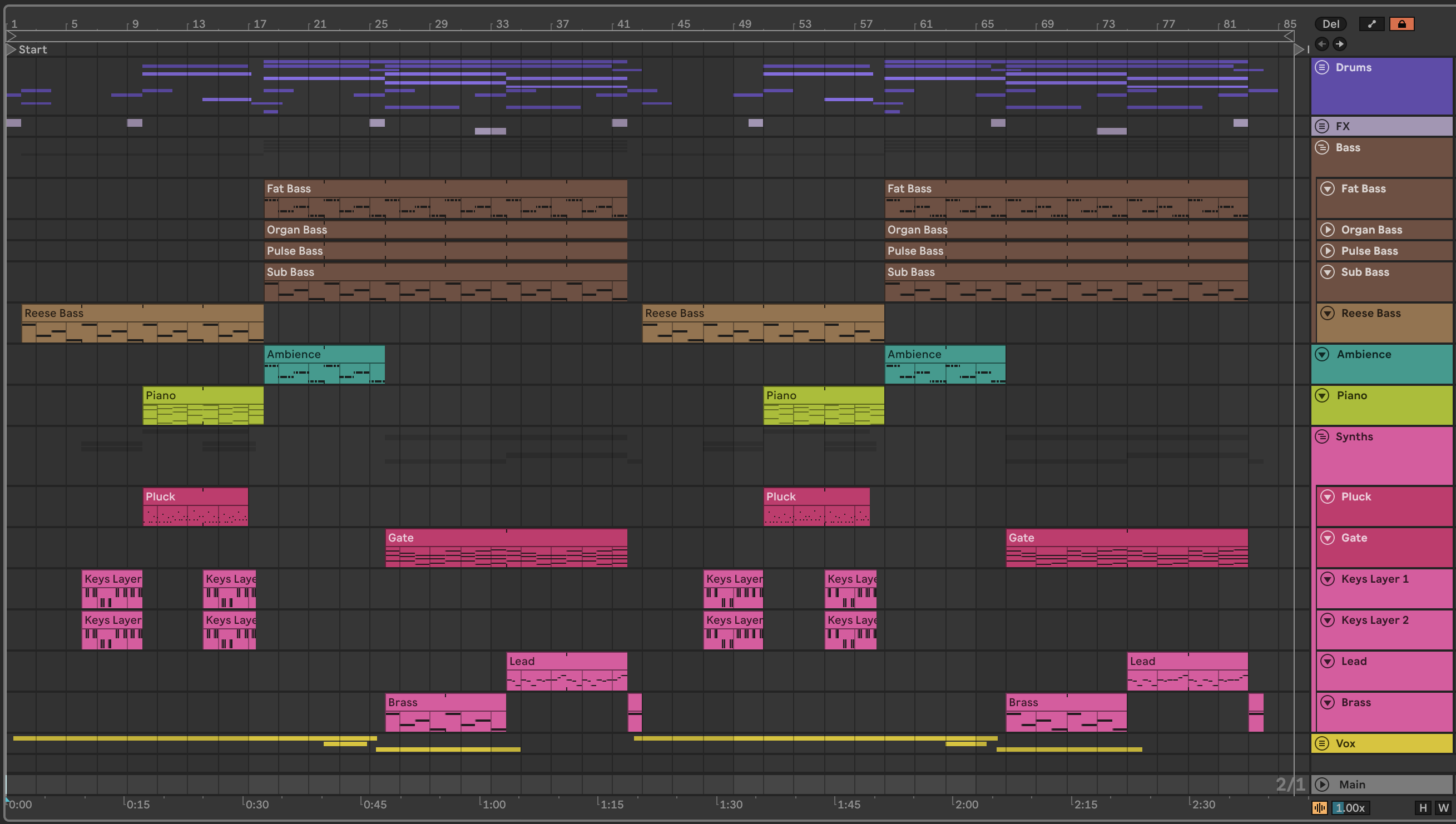Screen dimensions: 1456x824
Task: Select the second Fat Bass clip
Action: (1067, 199)
